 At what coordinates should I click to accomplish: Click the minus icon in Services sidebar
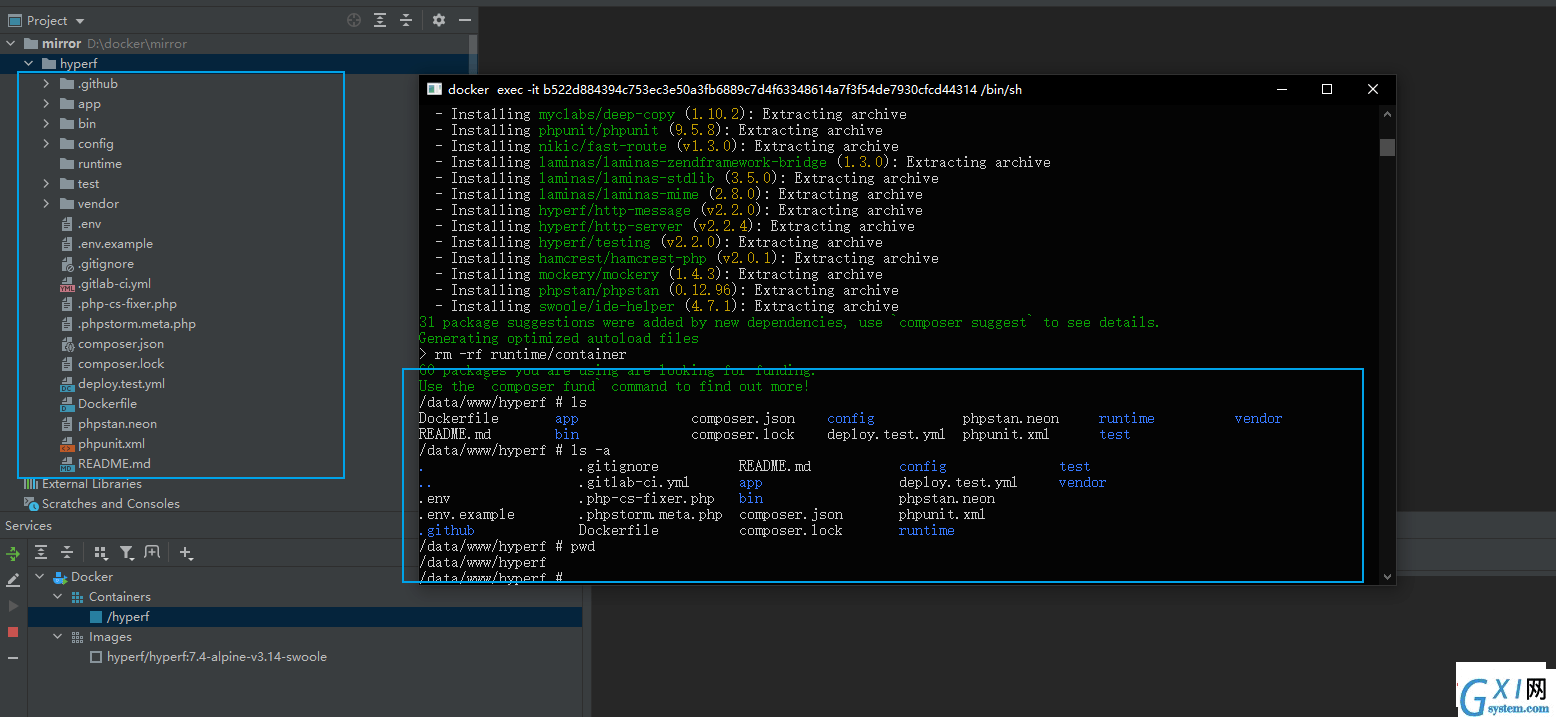[13, 658]
